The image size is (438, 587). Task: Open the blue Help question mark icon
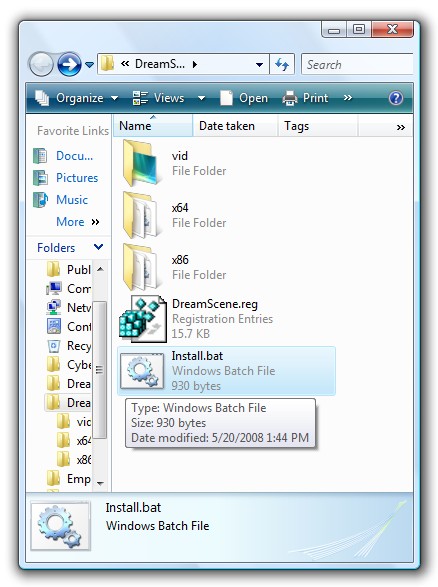tap(396, 98)
